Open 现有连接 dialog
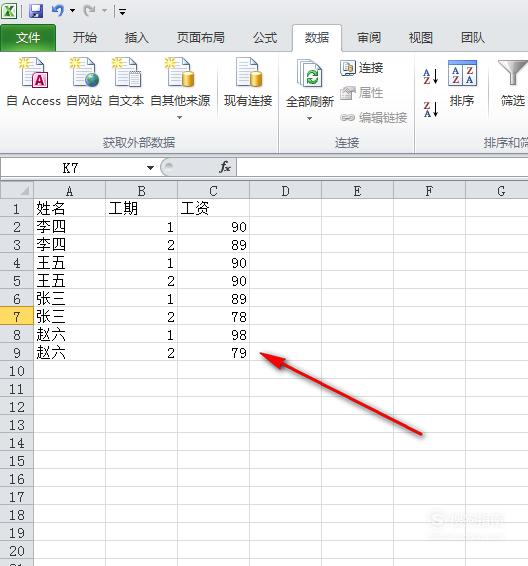The width and height of the screenshot is (528, 566). tap(248, 82)
